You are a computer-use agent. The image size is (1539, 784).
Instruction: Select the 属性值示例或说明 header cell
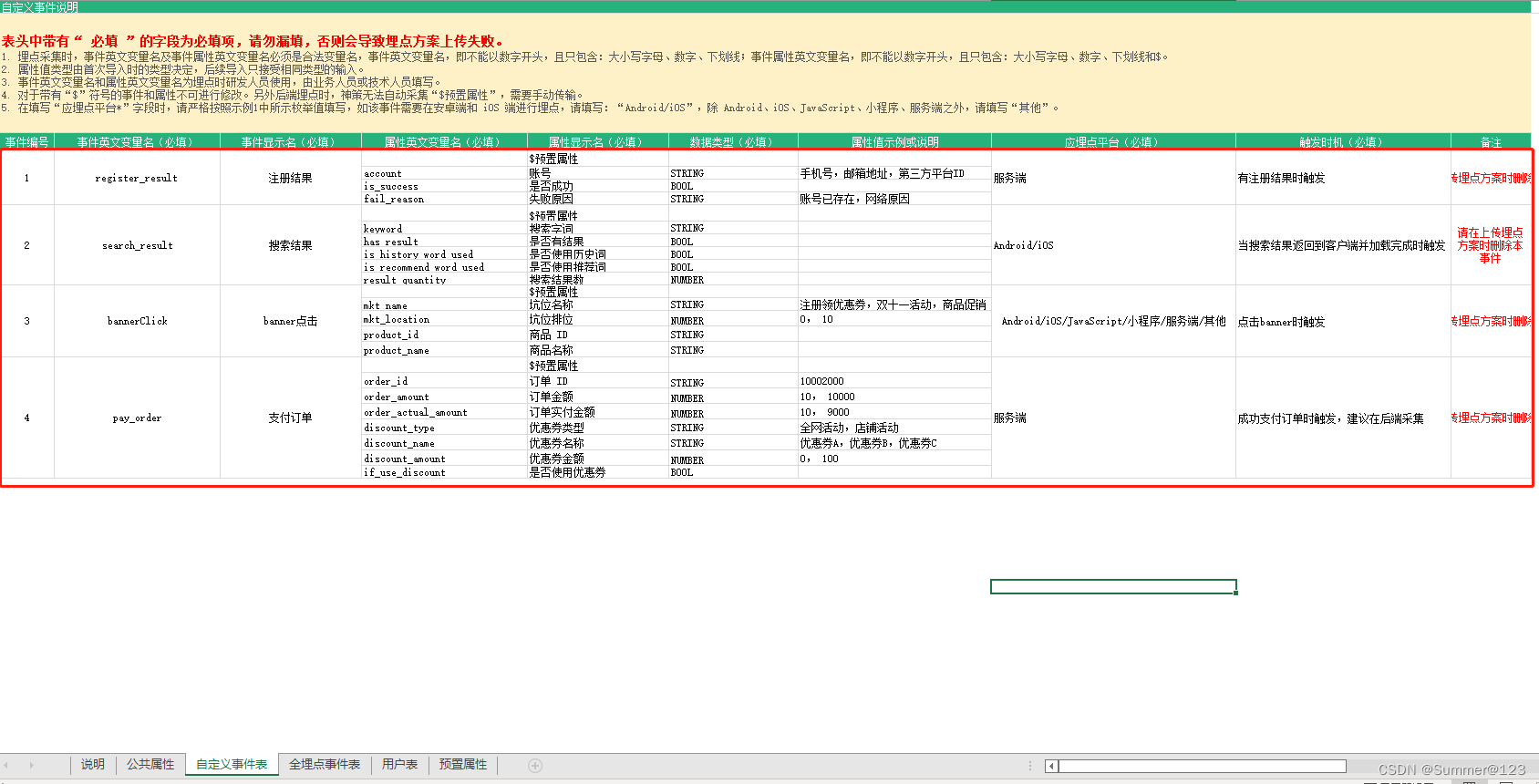pos(894,141)
